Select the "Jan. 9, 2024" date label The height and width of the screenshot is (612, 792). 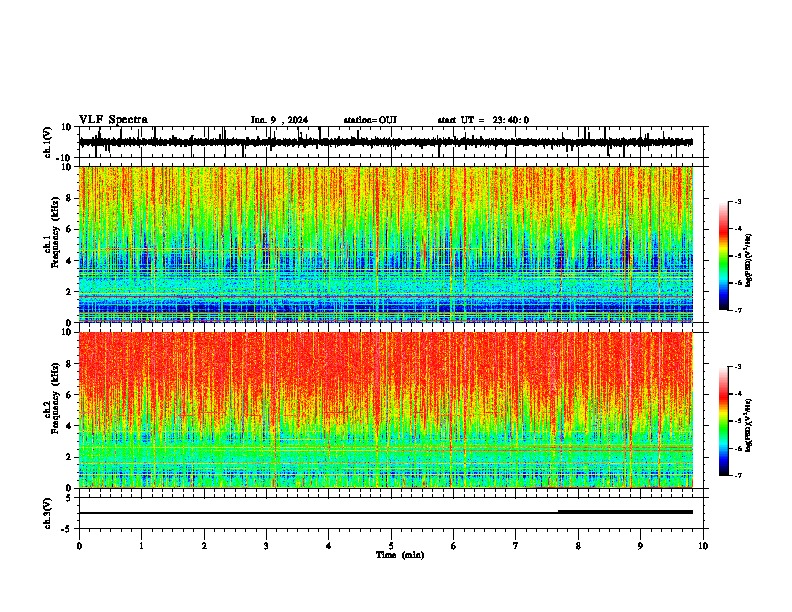[x=279, y=120]
